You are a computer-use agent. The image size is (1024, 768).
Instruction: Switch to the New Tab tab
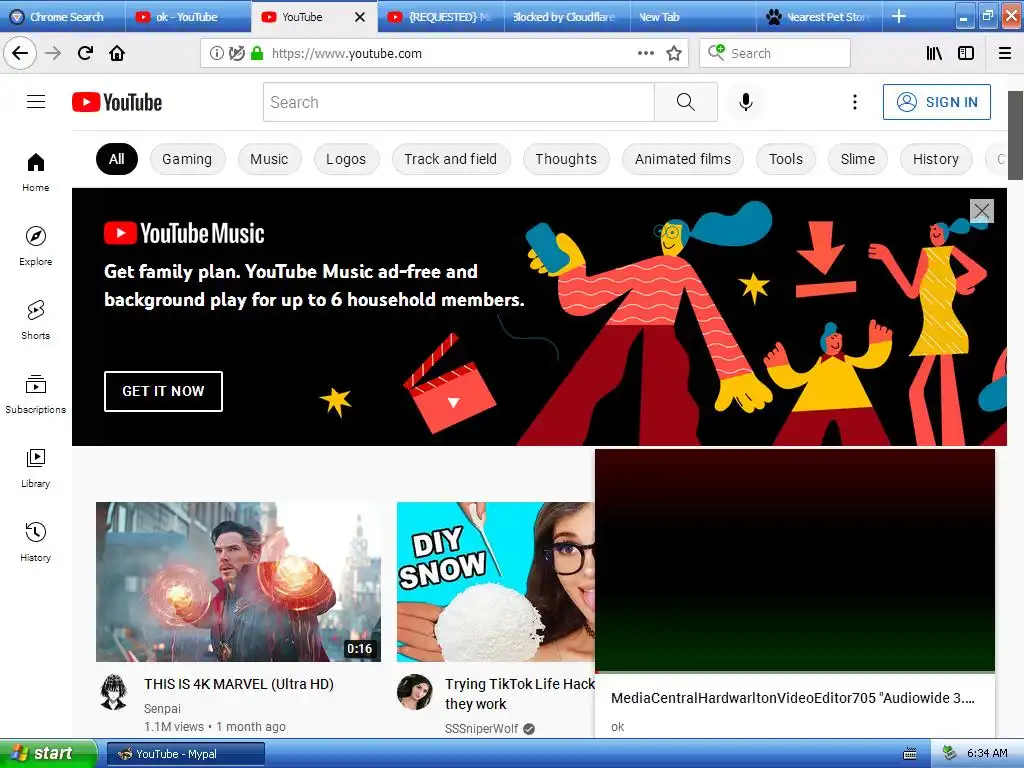coord(693,16)
